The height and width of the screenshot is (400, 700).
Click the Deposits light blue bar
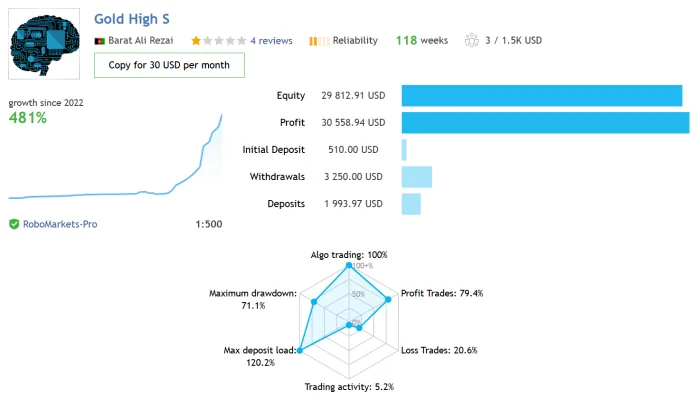click(x=411, y=204)
